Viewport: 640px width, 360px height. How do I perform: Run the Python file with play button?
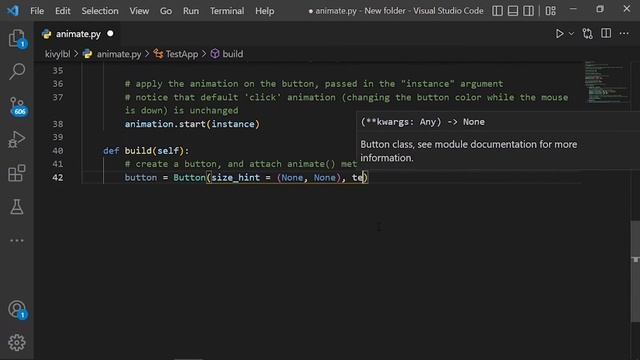(x=559, y=34)
